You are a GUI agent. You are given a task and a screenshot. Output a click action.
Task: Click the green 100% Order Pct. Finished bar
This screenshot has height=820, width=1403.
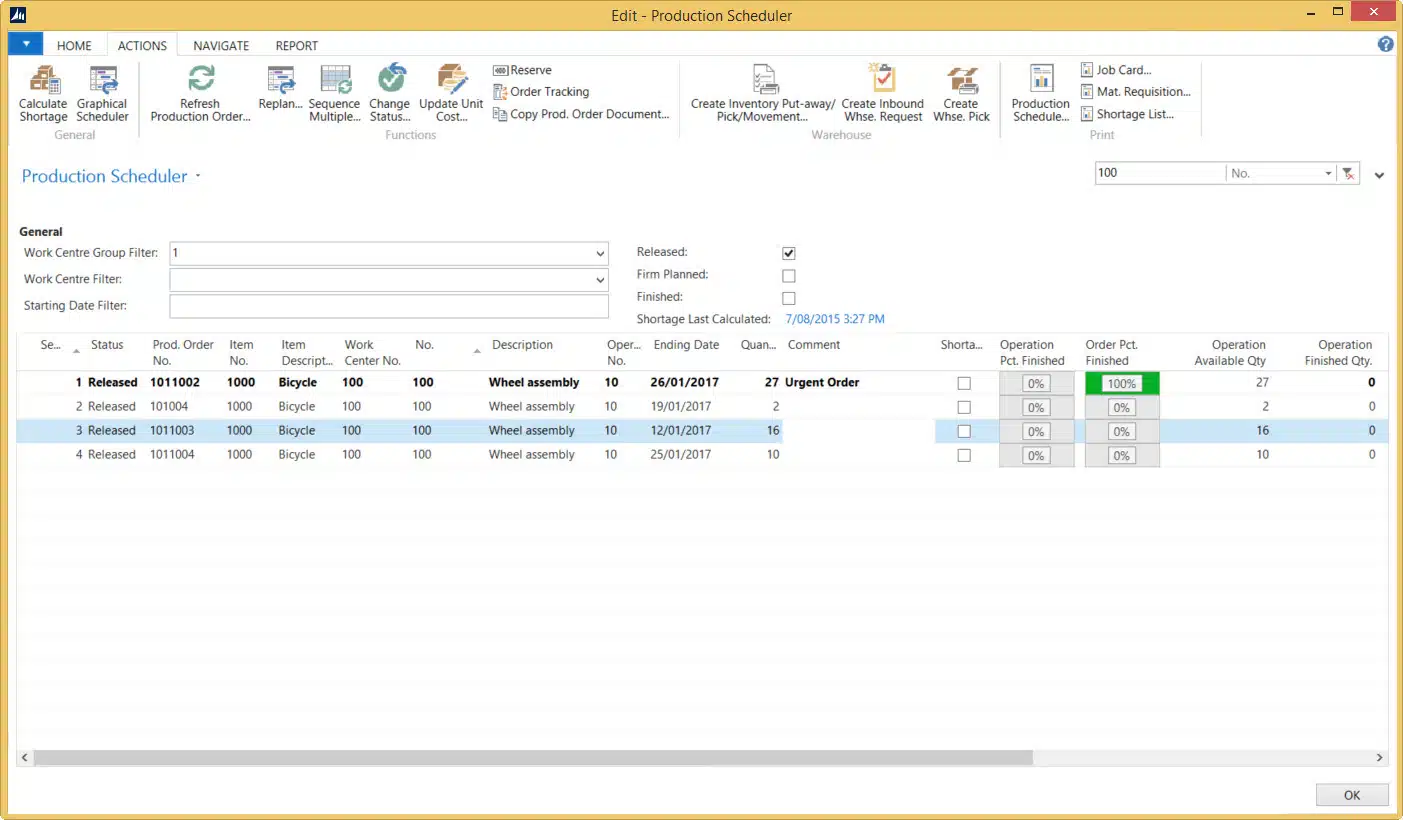(1122, 383)
